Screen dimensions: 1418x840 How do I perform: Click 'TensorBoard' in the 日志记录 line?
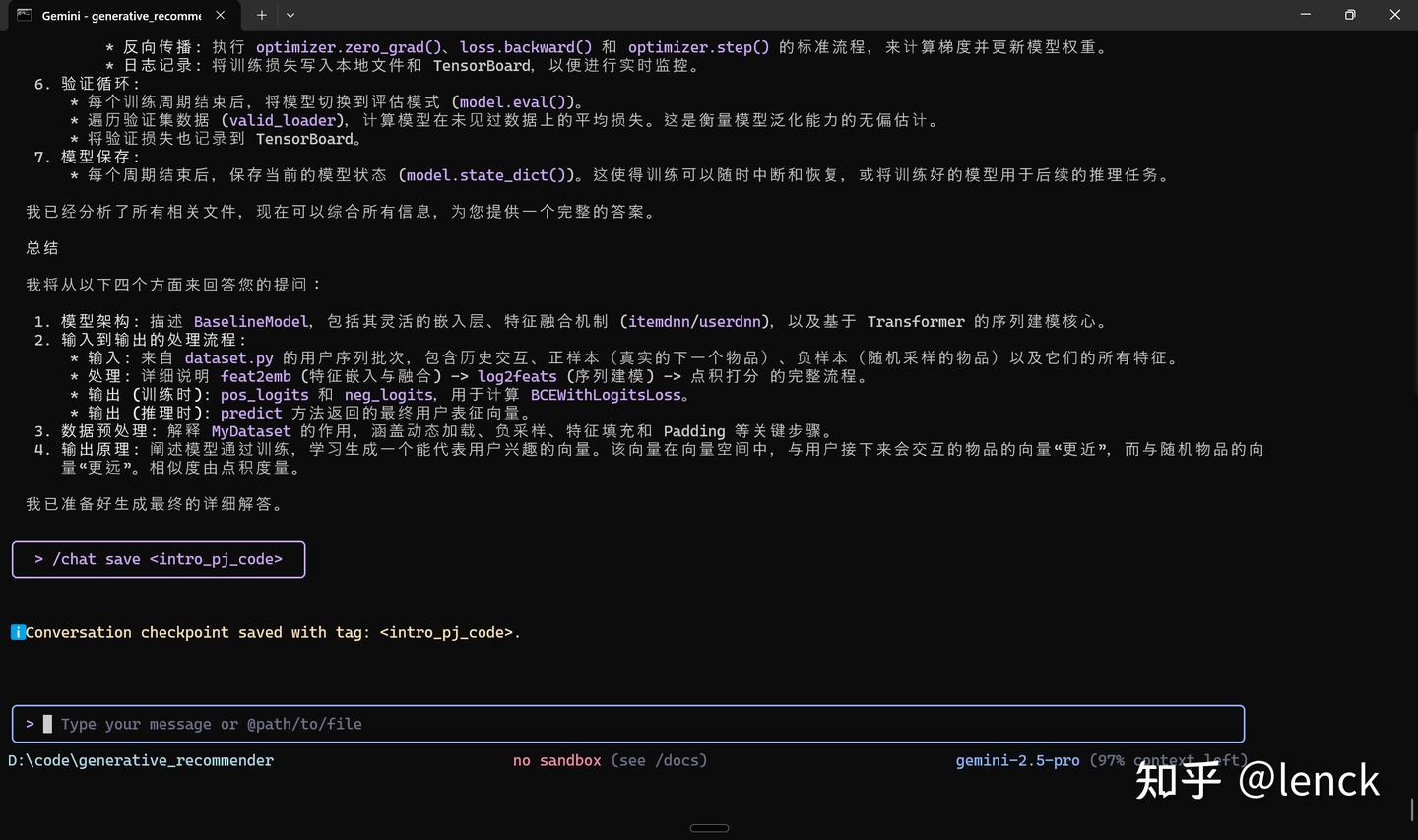tap(482, 66)
